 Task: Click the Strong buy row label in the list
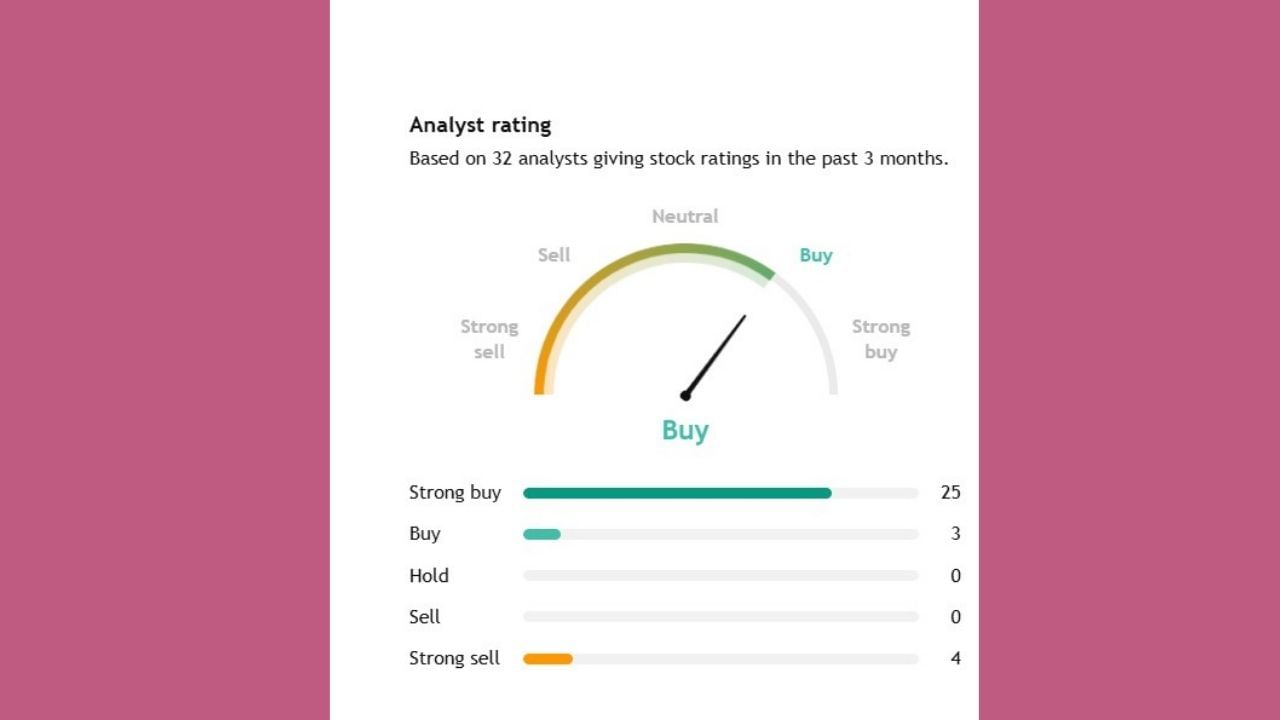point(455,492)
